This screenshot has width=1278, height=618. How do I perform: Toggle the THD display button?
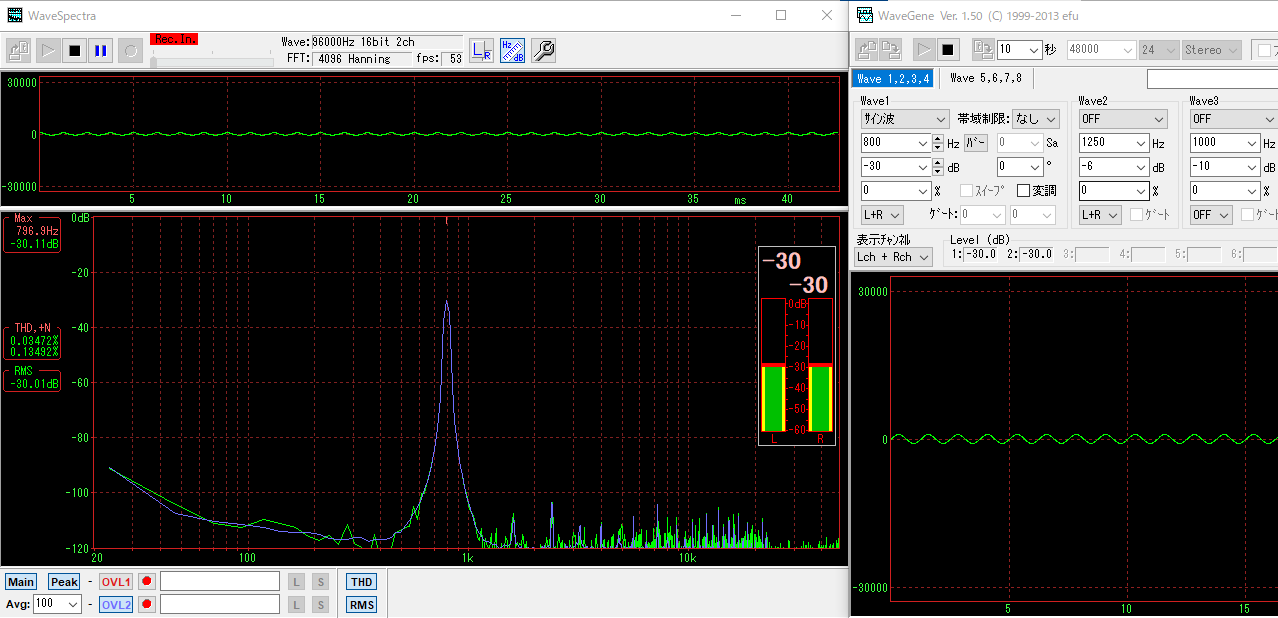pyautogui.click(x=361, y=582)
